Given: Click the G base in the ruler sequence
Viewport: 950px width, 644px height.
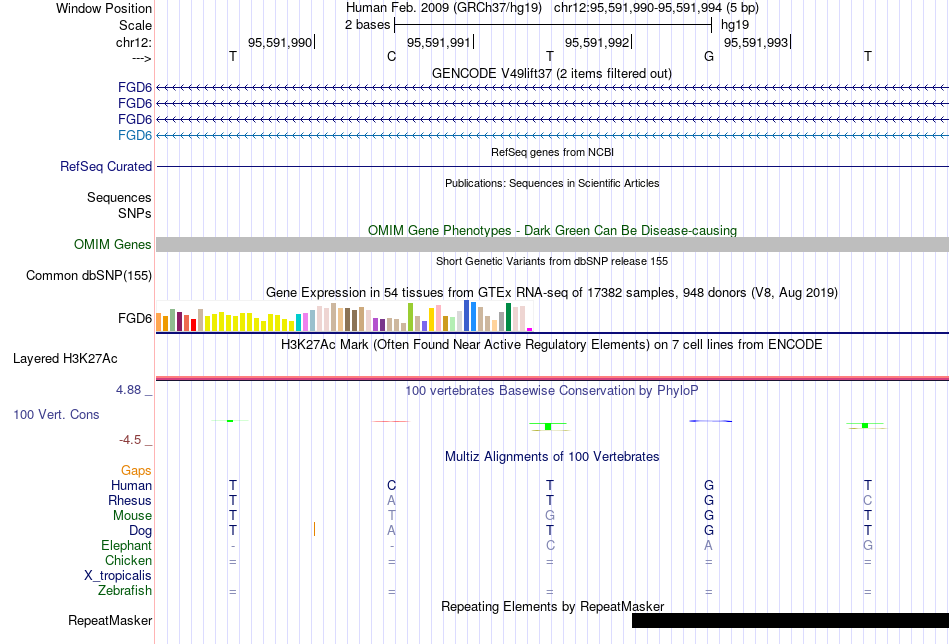Looking at the screenshot, I should [x=709, y=56].
